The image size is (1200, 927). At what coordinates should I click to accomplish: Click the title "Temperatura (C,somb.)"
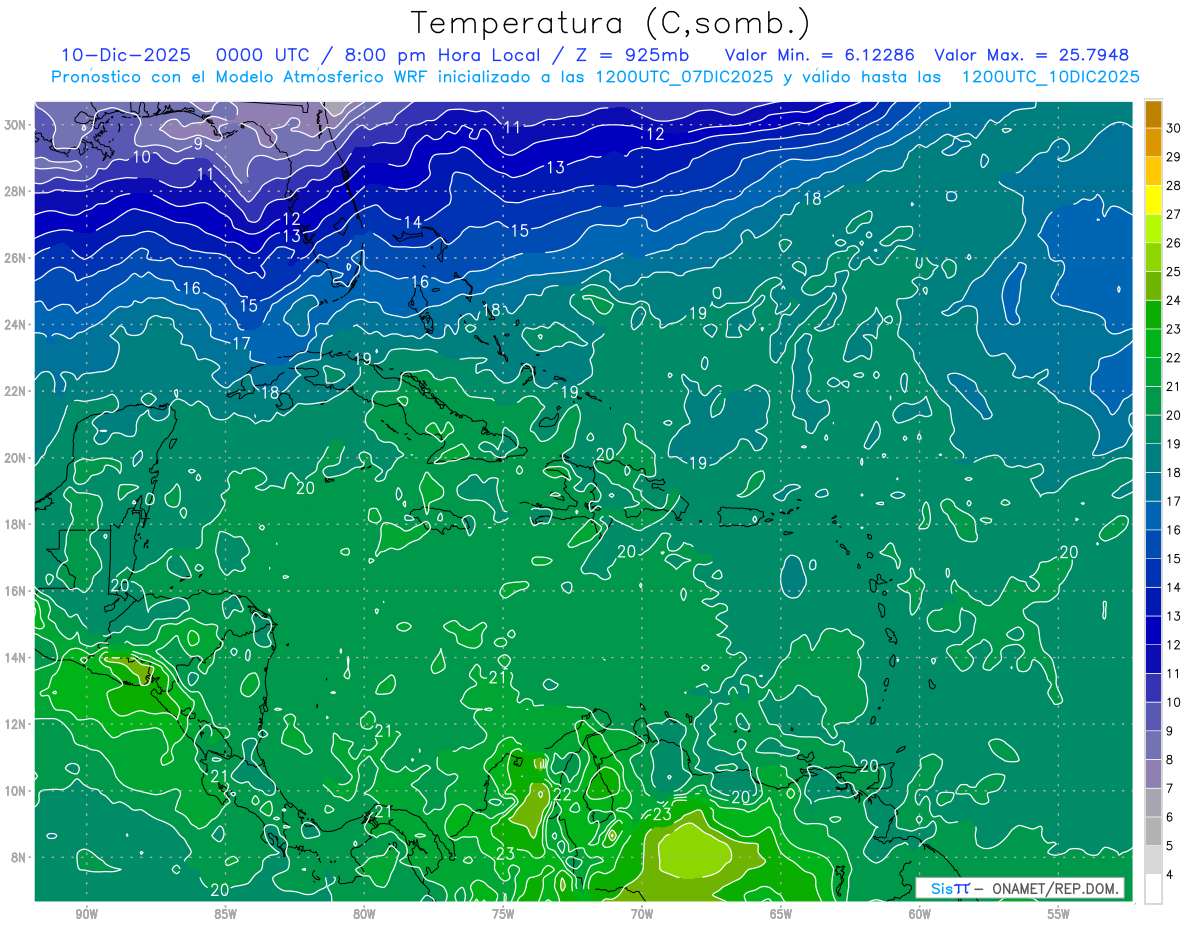coord(611,23)
